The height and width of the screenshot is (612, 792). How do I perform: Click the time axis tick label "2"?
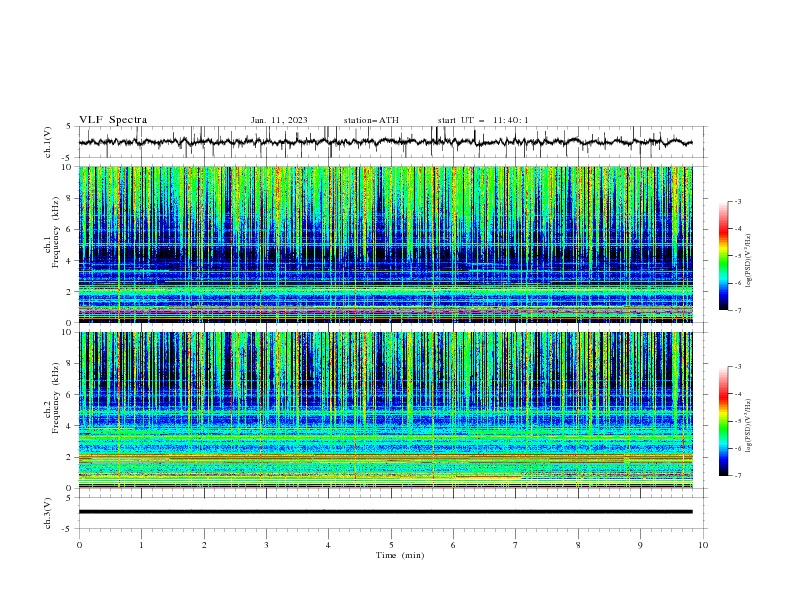pyautogui.click(x=204, y=545)
